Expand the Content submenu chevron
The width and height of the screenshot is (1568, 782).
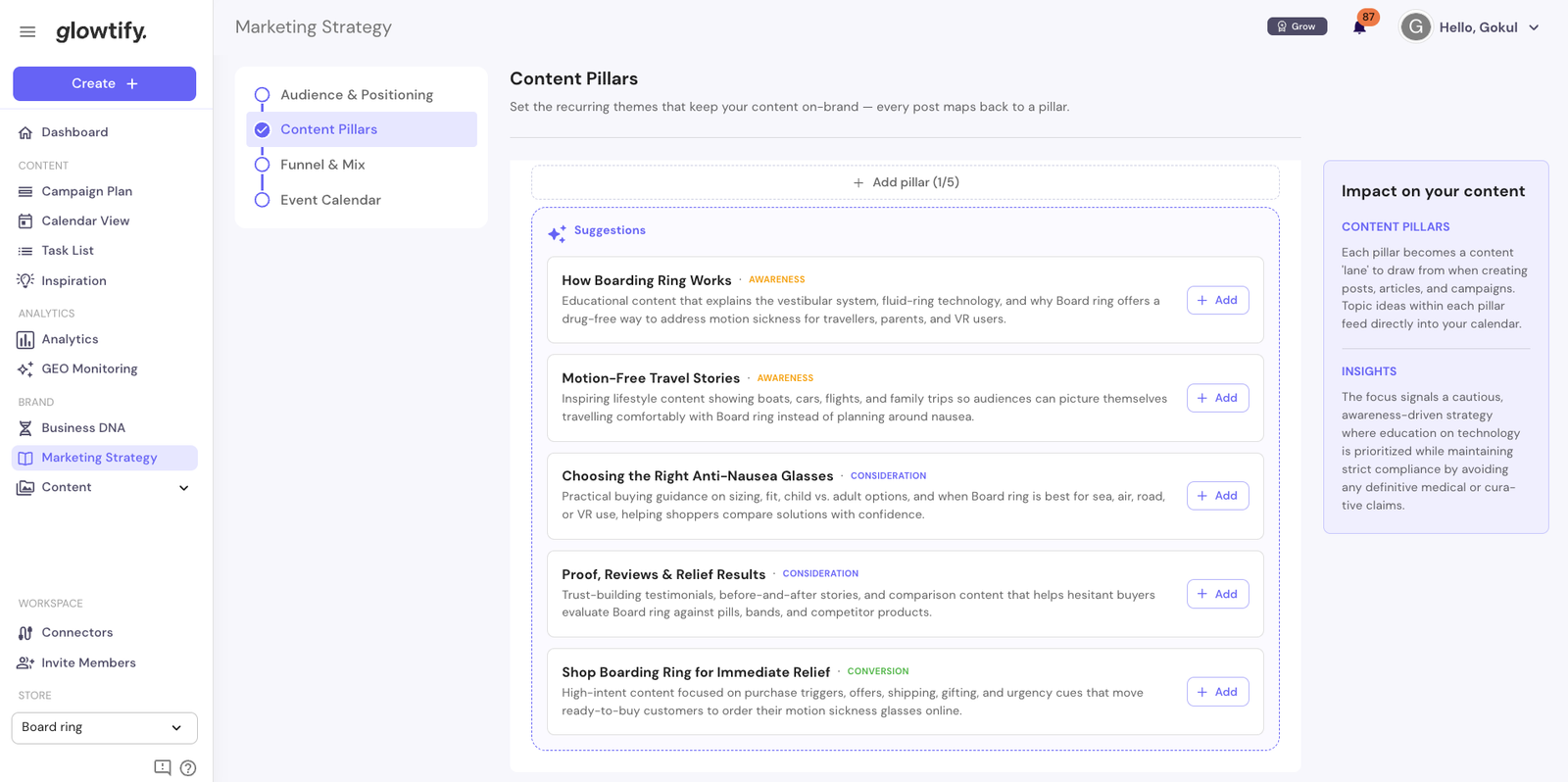click(183, 488)
